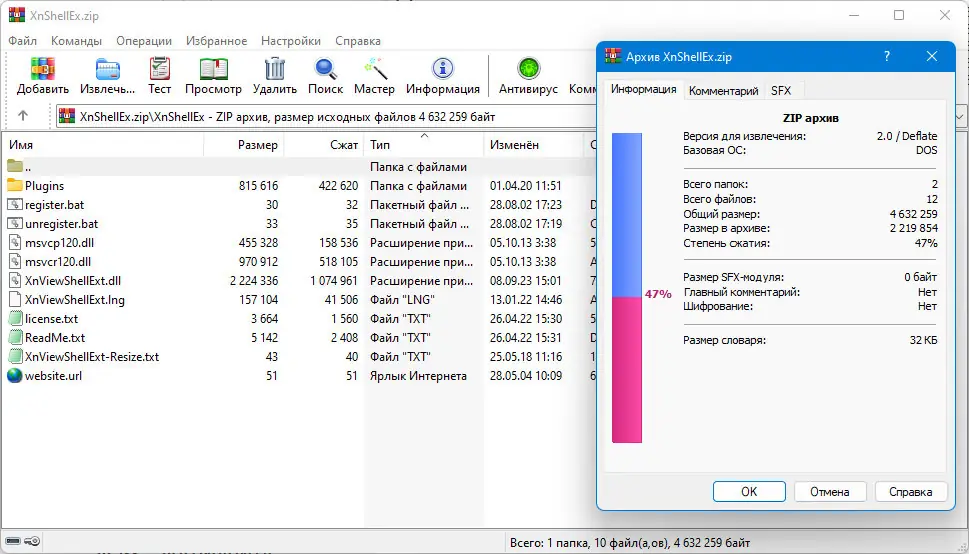Screen dimensions: 969x554
Task: Click the Добавить (Add) toolbar icon
Action: 43,69
